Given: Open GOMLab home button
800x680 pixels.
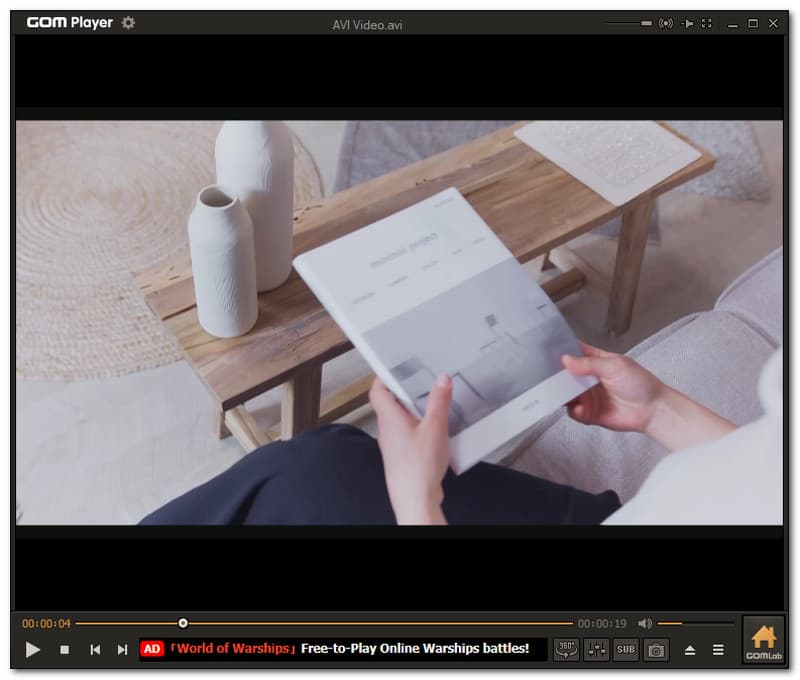Looking at the screenshot, I should pos(763,641).
